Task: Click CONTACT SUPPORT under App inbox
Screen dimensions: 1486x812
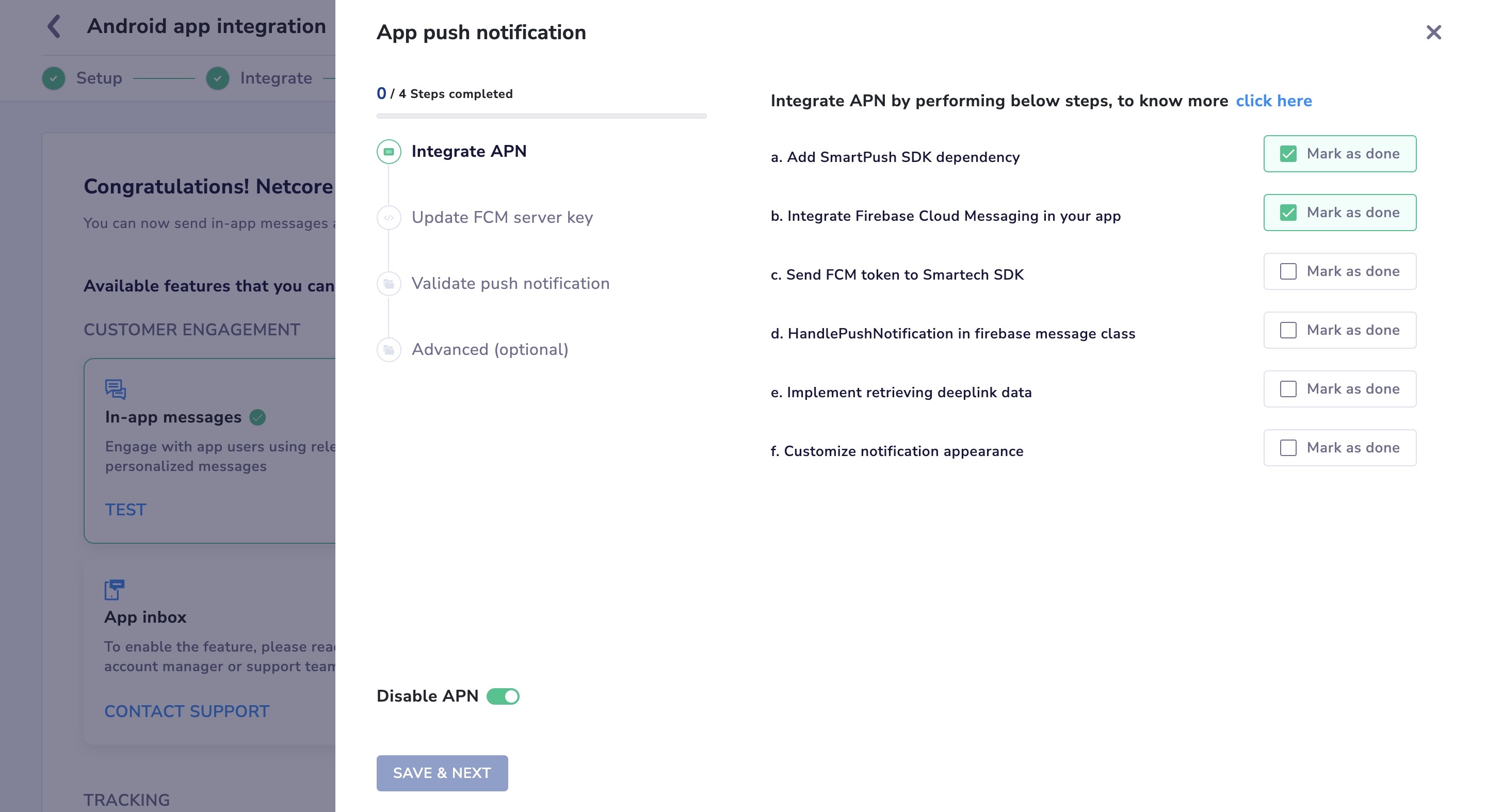Action: pyautogui.click(x=186, y=711)
